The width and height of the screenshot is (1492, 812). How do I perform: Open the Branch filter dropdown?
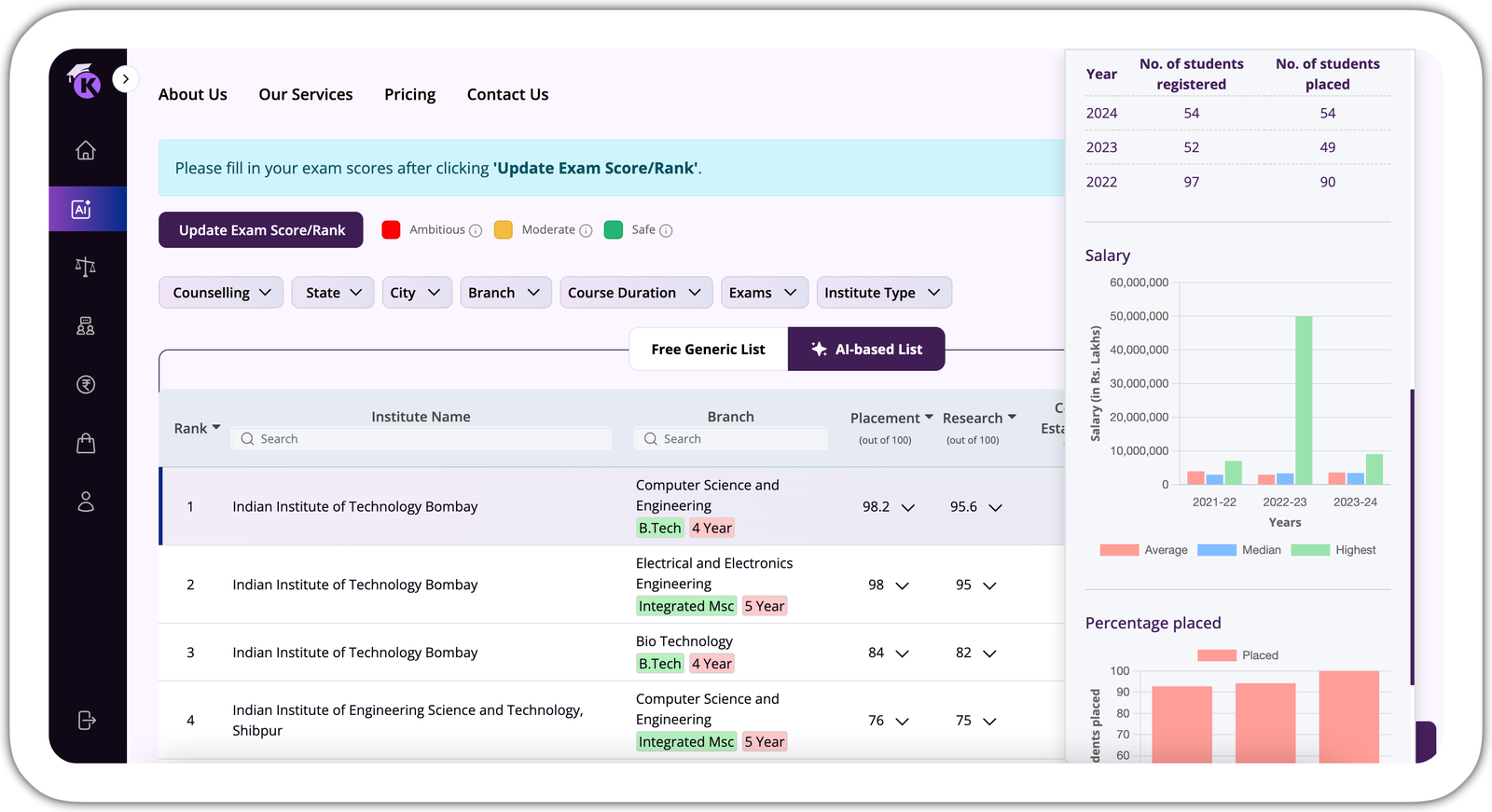point(505,293)
